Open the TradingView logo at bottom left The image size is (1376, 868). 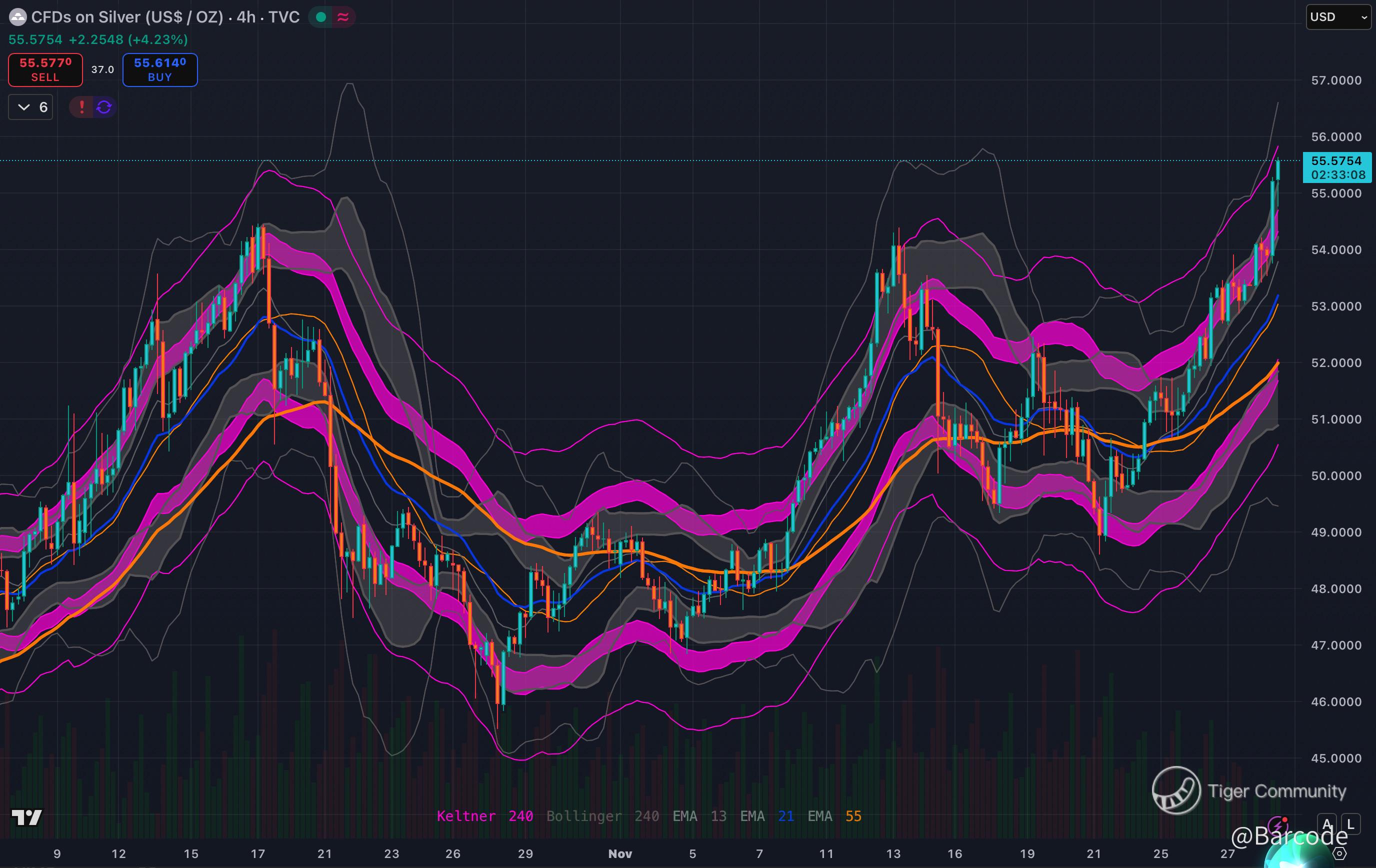(26, 817)
